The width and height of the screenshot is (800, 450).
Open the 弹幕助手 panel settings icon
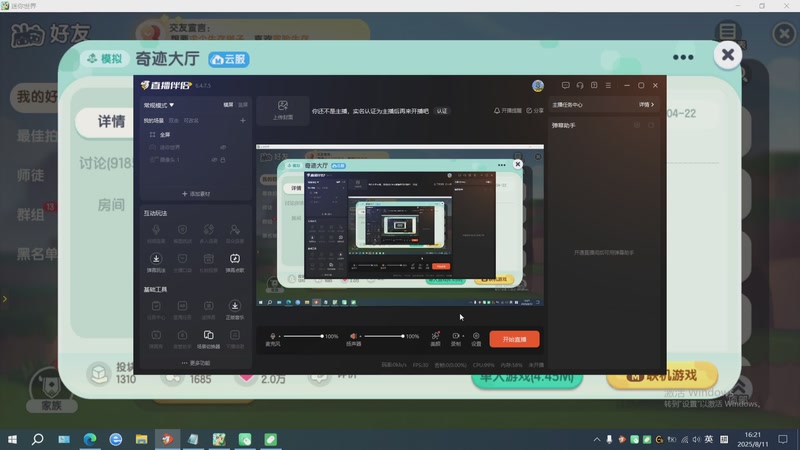pos(637,125)
